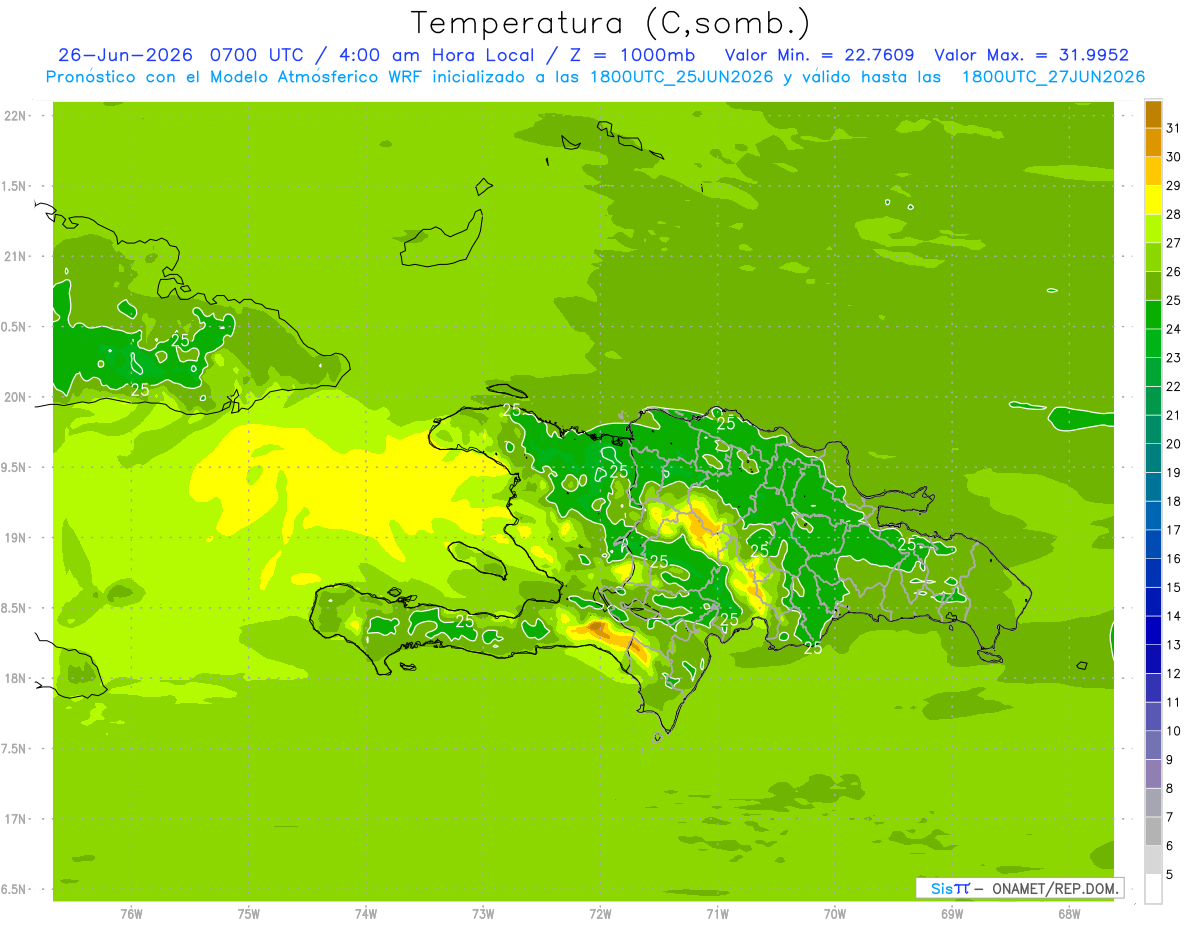Click the dark orange swatch above legend value 31
1200x927 pixels.
pos(1153,114)
